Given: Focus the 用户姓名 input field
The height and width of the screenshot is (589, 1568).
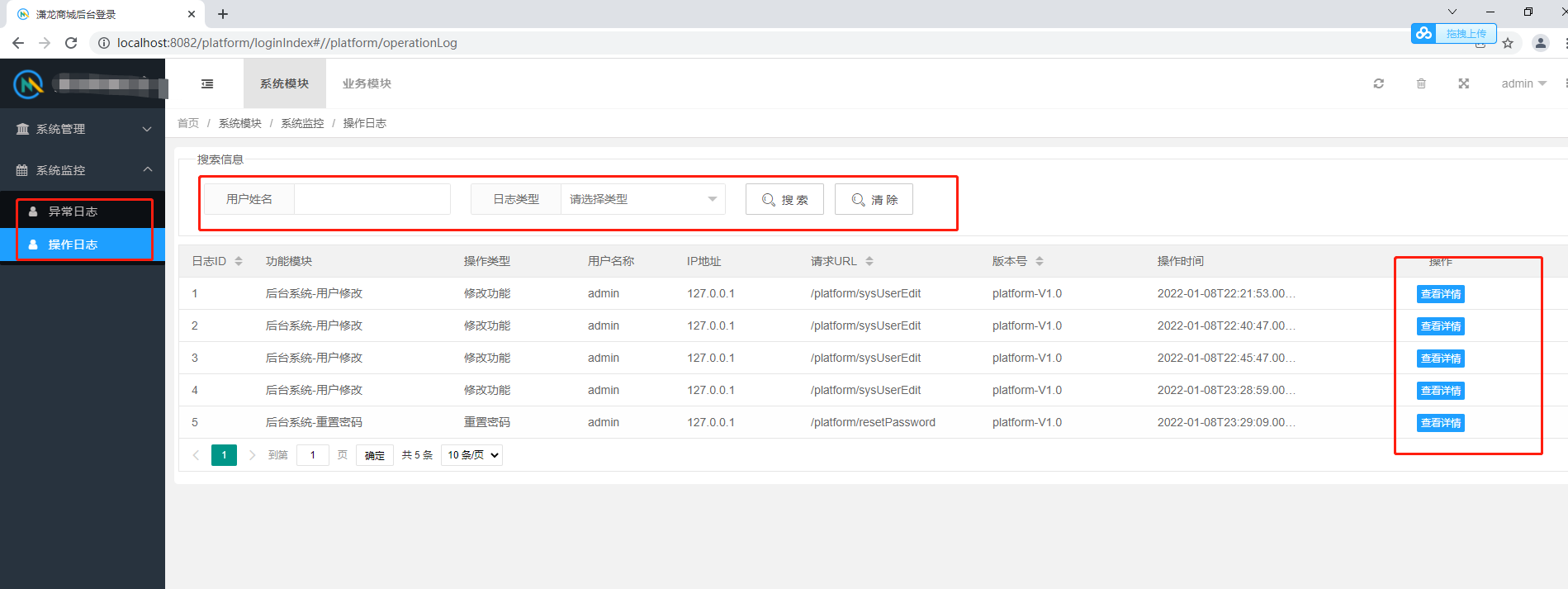Looking at the screenshot, I should (x=372, y=199).
